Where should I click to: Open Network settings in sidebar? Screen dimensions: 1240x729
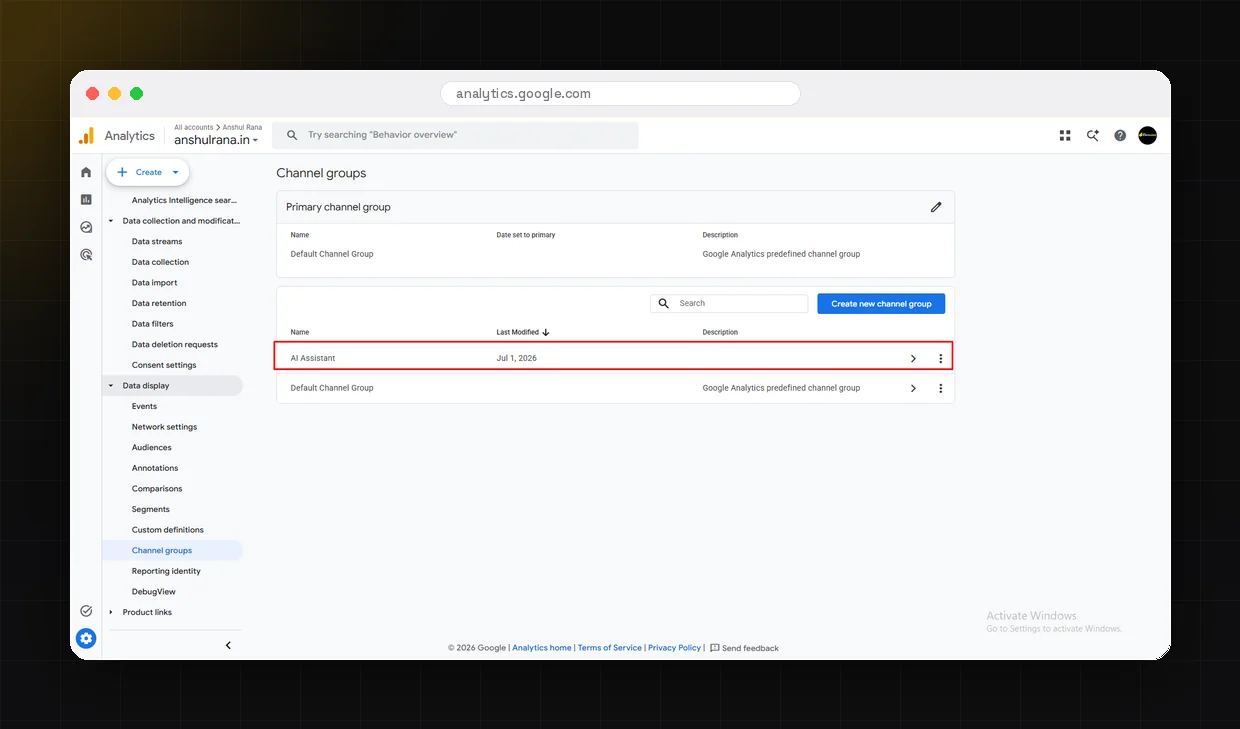(164, 427)
